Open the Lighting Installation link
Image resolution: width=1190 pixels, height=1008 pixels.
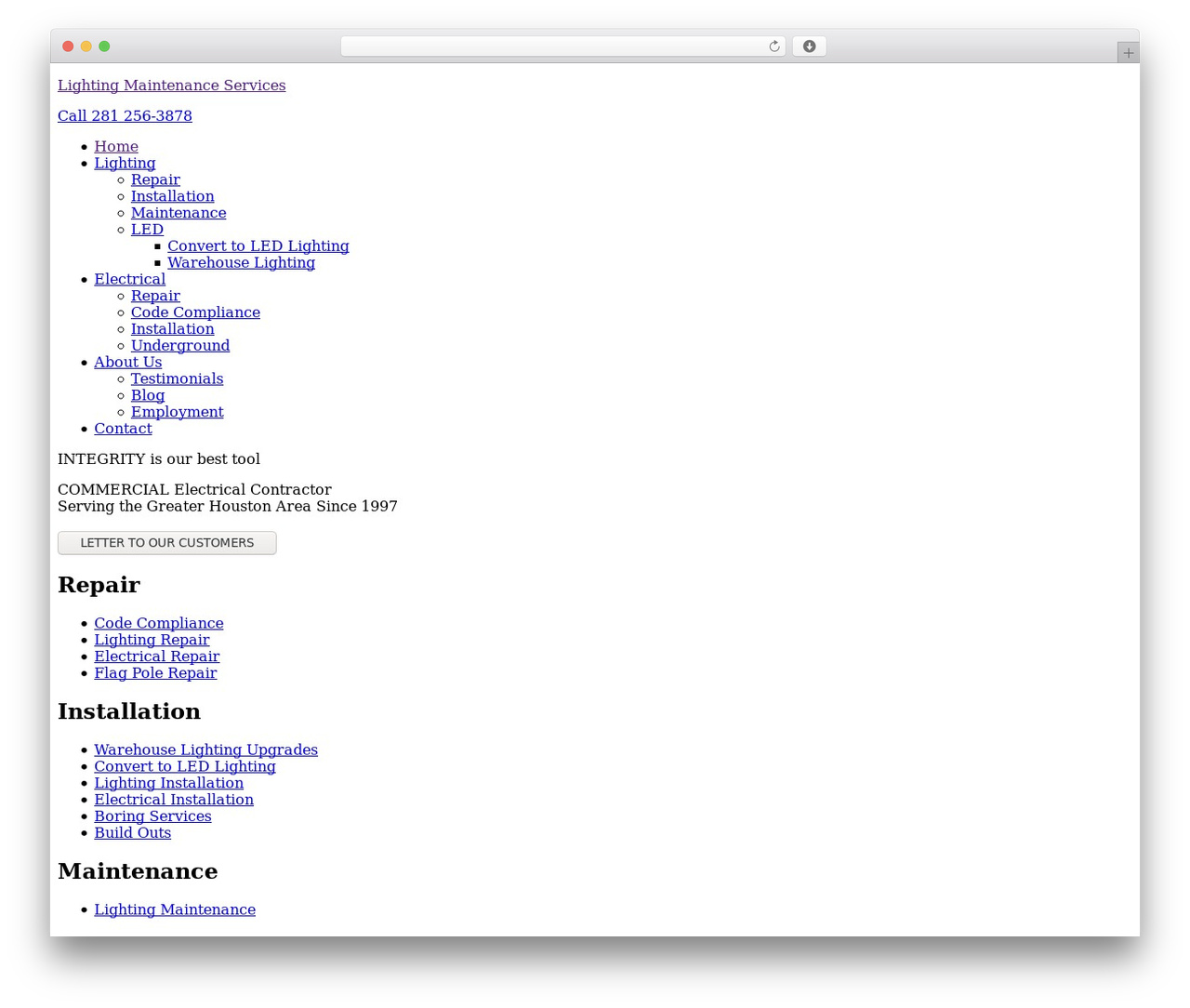[x=168, y=784]
